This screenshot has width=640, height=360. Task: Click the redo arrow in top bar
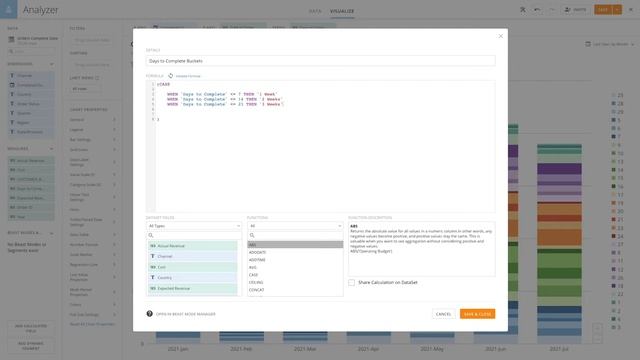tap(552, 9)
